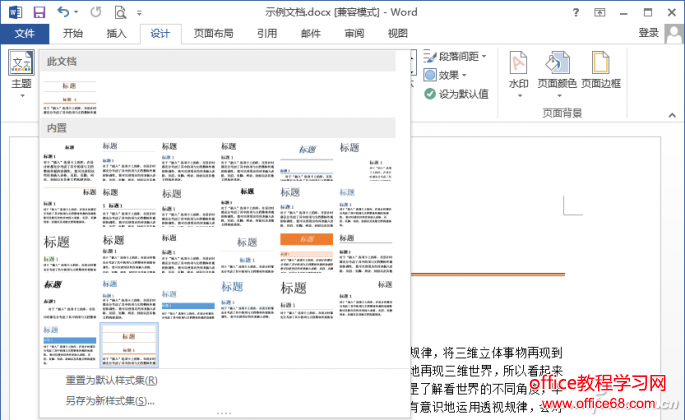Undo the last action

click(63, 12)
